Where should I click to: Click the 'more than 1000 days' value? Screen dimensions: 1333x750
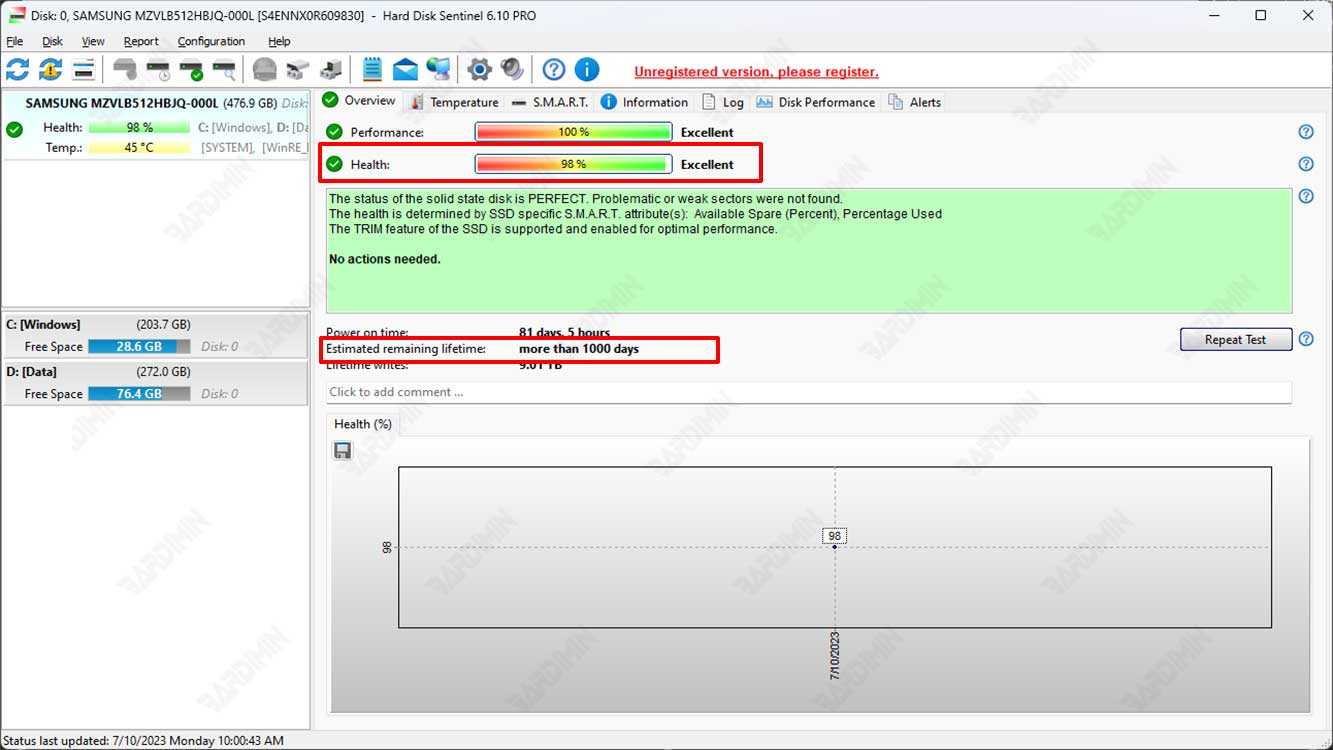coord(579,349)
